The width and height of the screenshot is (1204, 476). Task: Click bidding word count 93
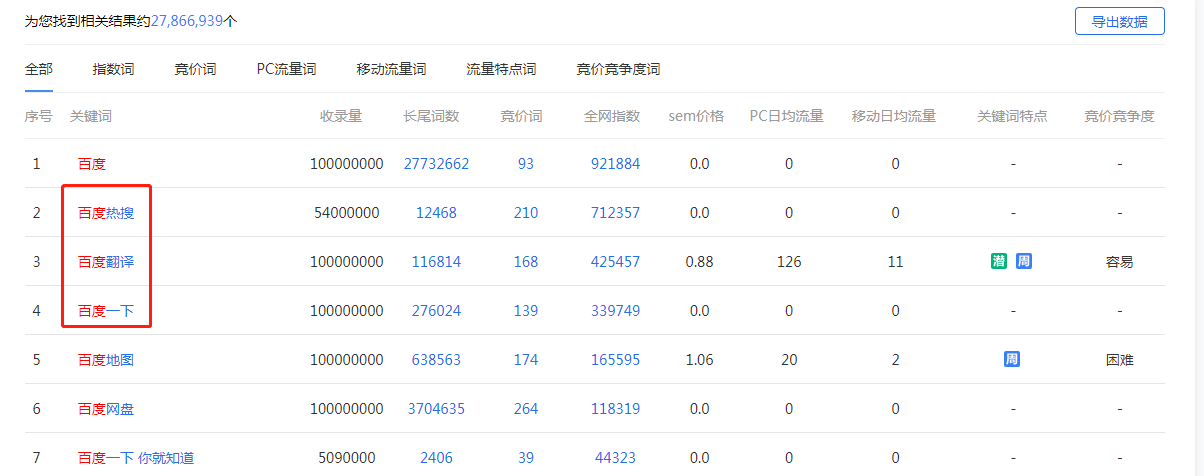526,164
